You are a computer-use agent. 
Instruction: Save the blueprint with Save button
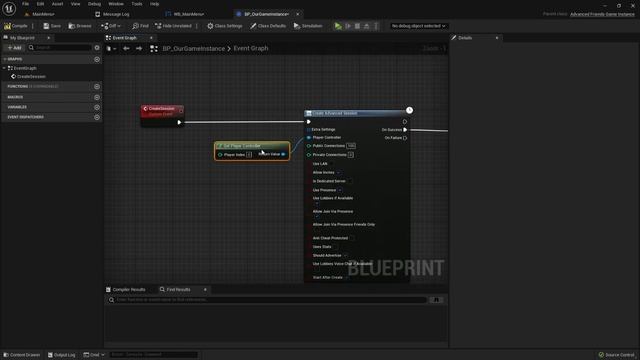click(52, 26)
